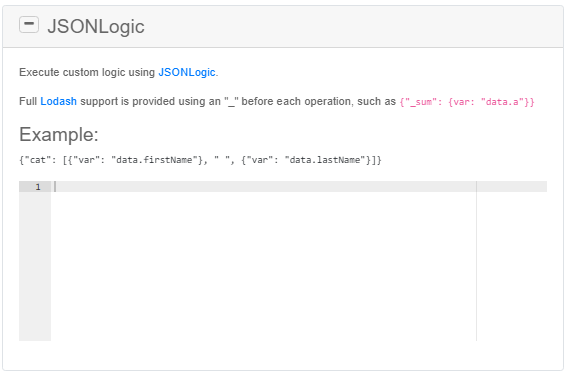
Task: Click the "Example:" heading
Action: pos(59,134)
